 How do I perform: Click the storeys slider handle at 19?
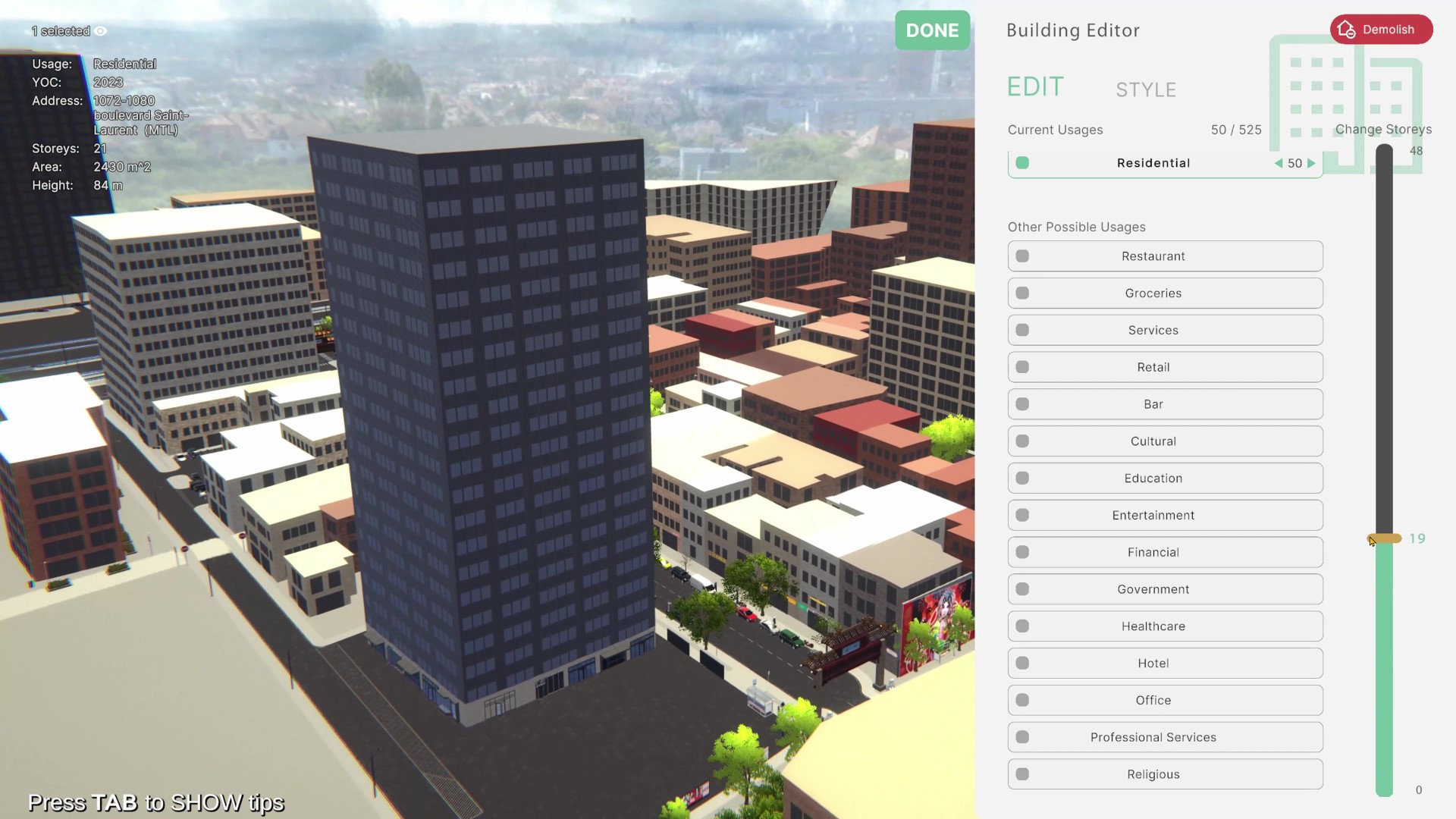(1385, 538)
